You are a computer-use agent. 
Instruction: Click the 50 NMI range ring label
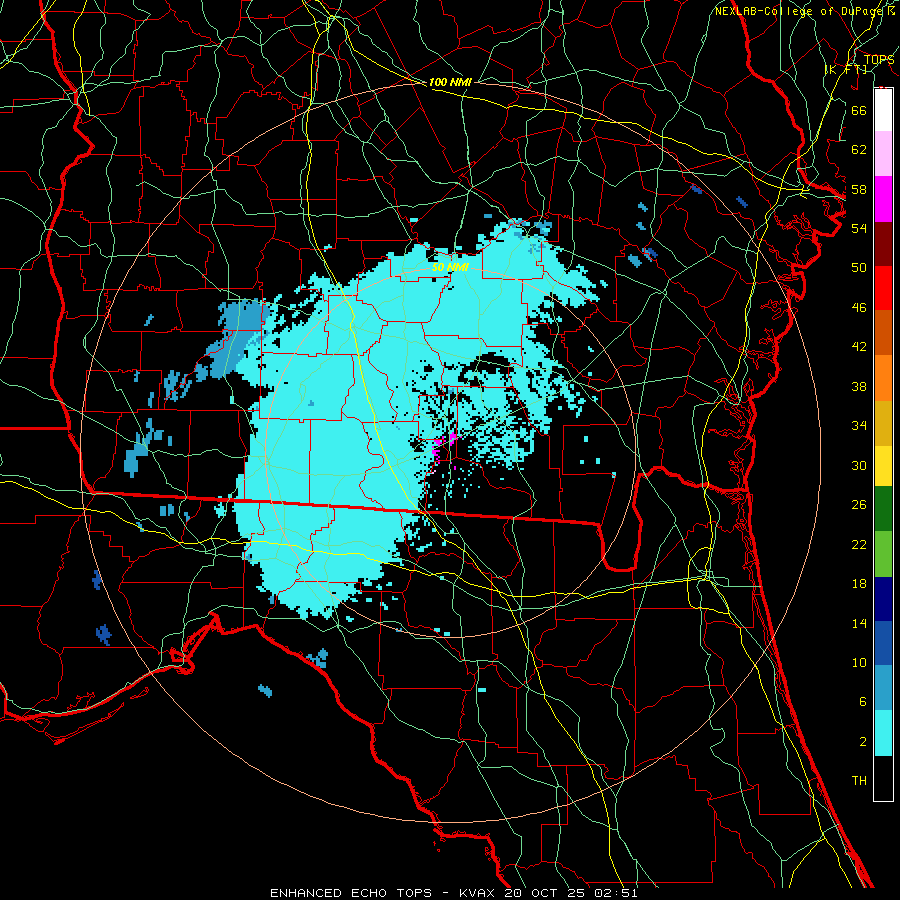point(450,267)
